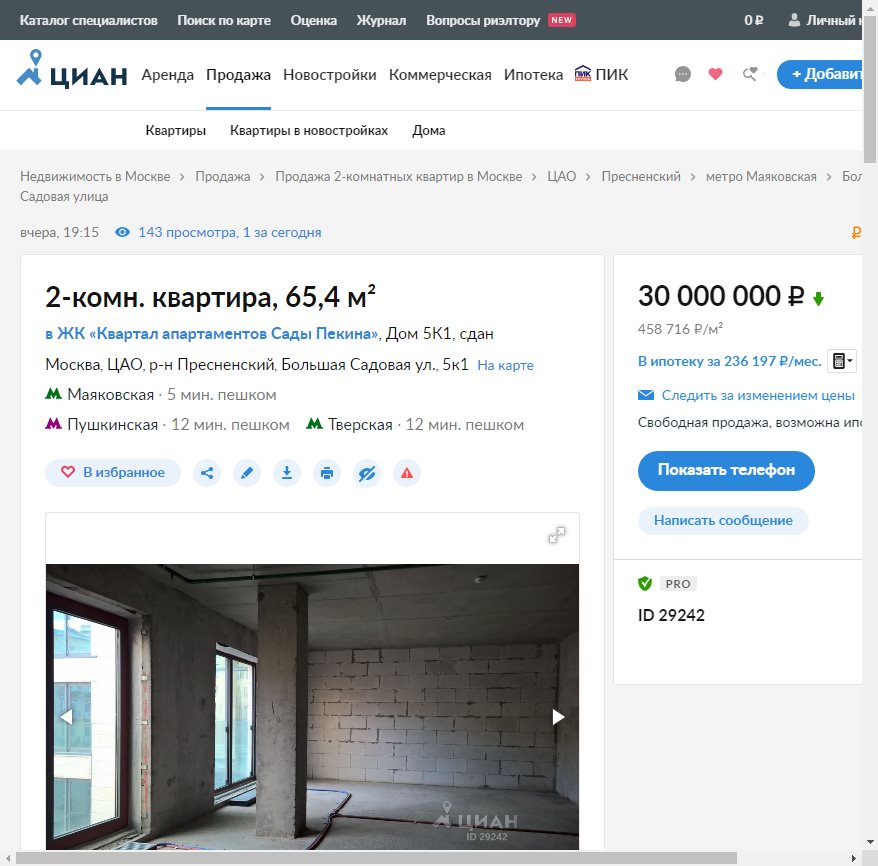Open 'На карте' map link

[505, 366]
